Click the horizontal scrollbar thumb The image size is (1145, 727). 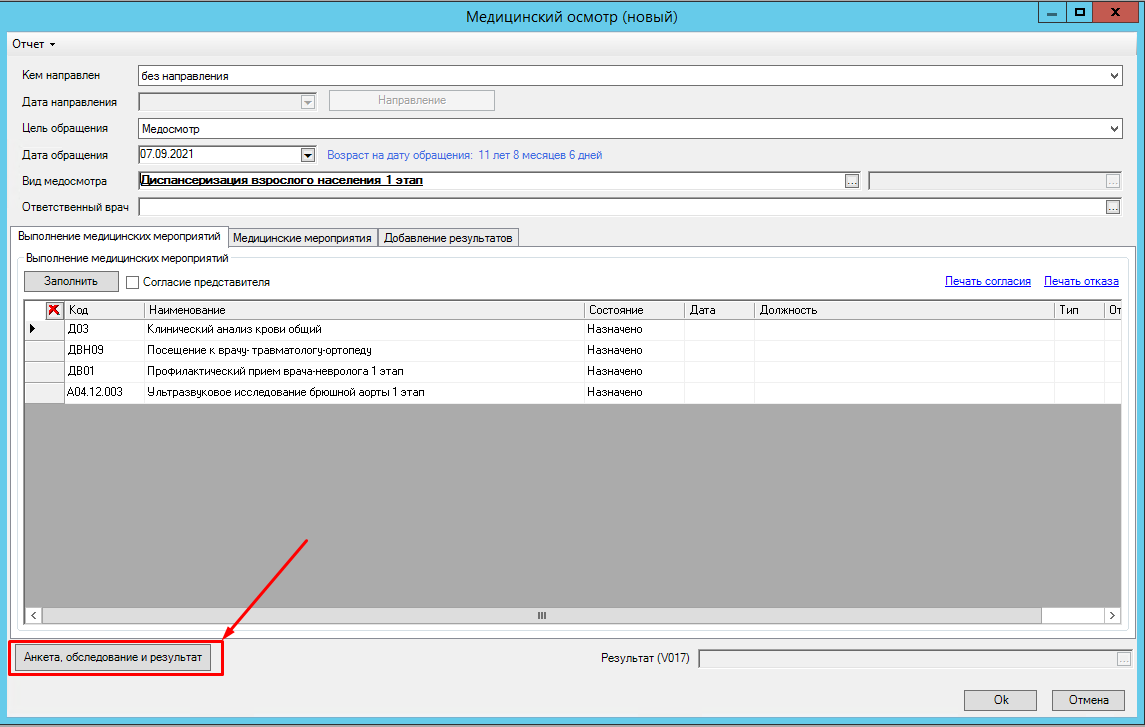click(542, 615)
